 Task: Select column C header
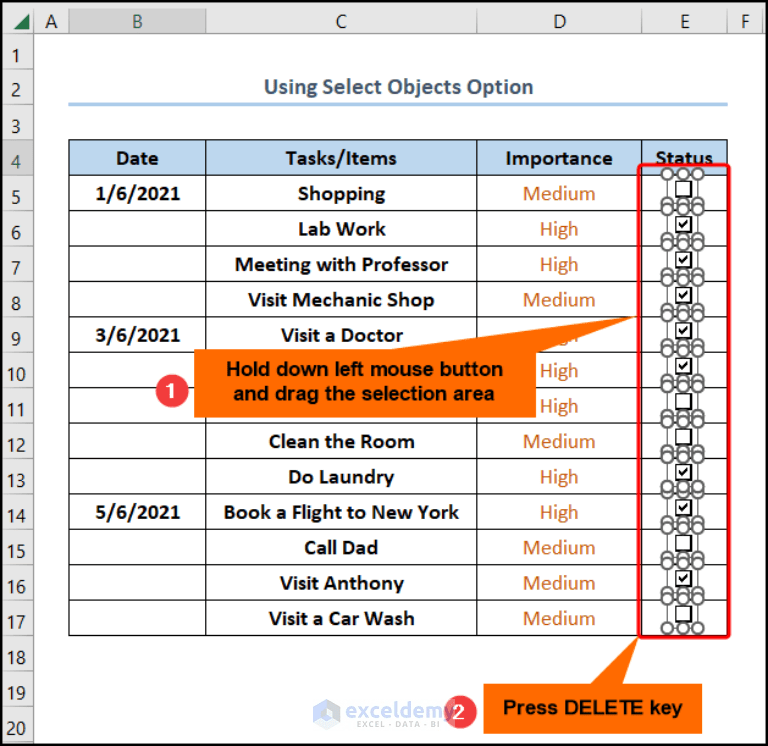coord(341,22)
